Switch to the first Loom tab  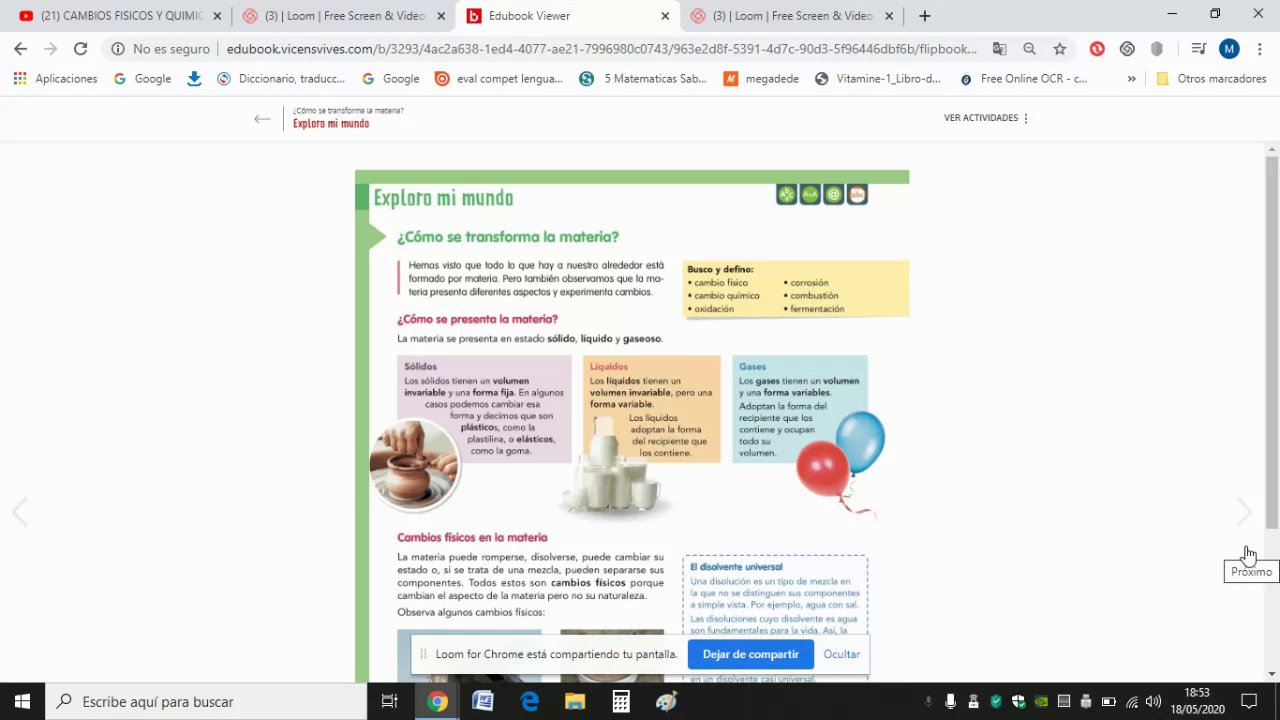[344, 16]
